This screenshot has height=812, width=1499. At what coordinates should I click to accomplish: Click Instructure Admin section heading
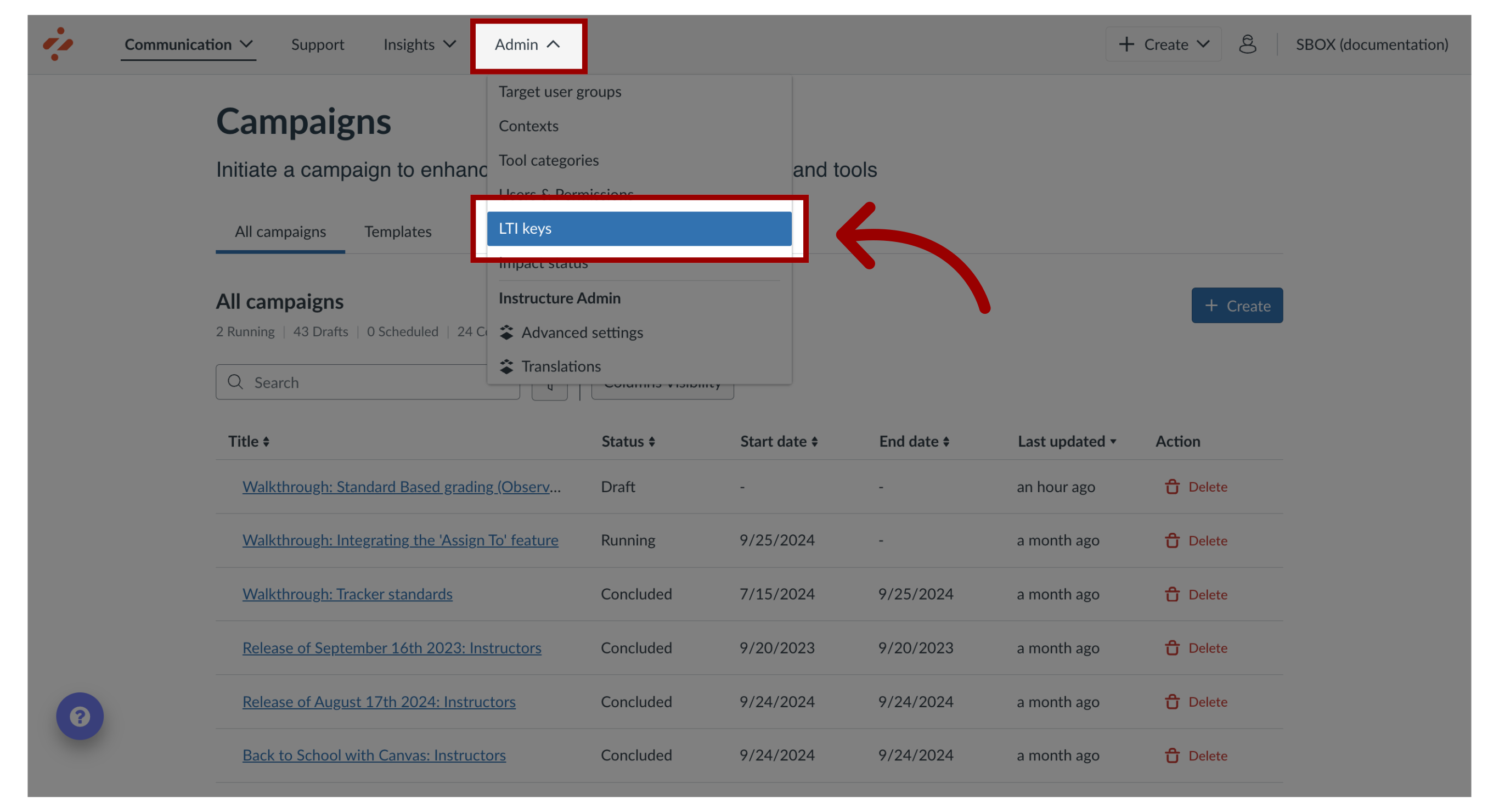coord(559,298)
